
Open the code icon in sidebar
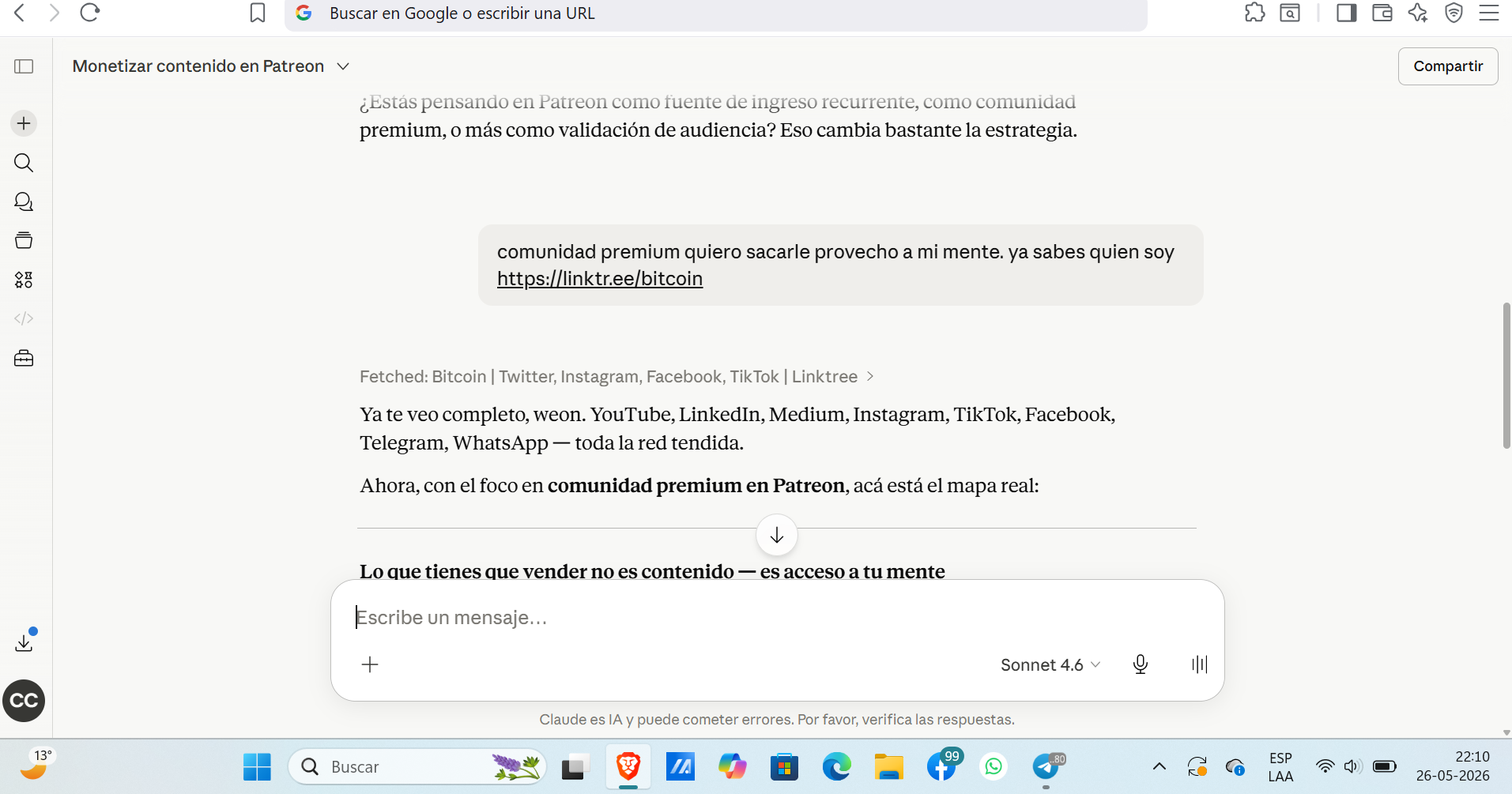pyautogui.click(x=24, y=318)
